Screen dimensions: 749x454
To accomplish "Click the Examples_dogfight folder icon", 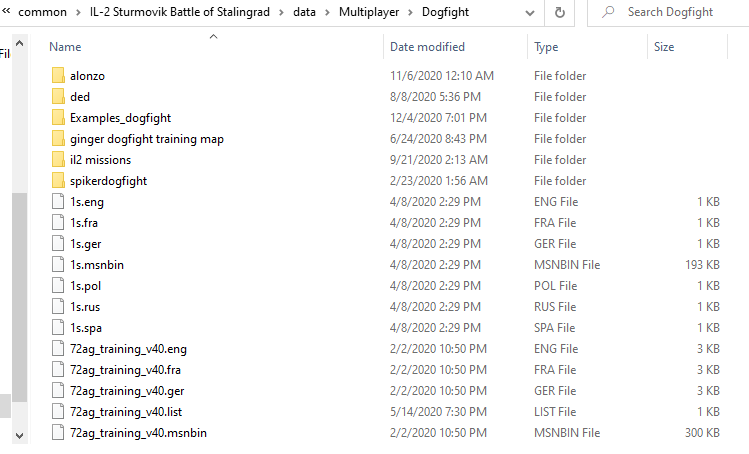I will tap(58, 118).
